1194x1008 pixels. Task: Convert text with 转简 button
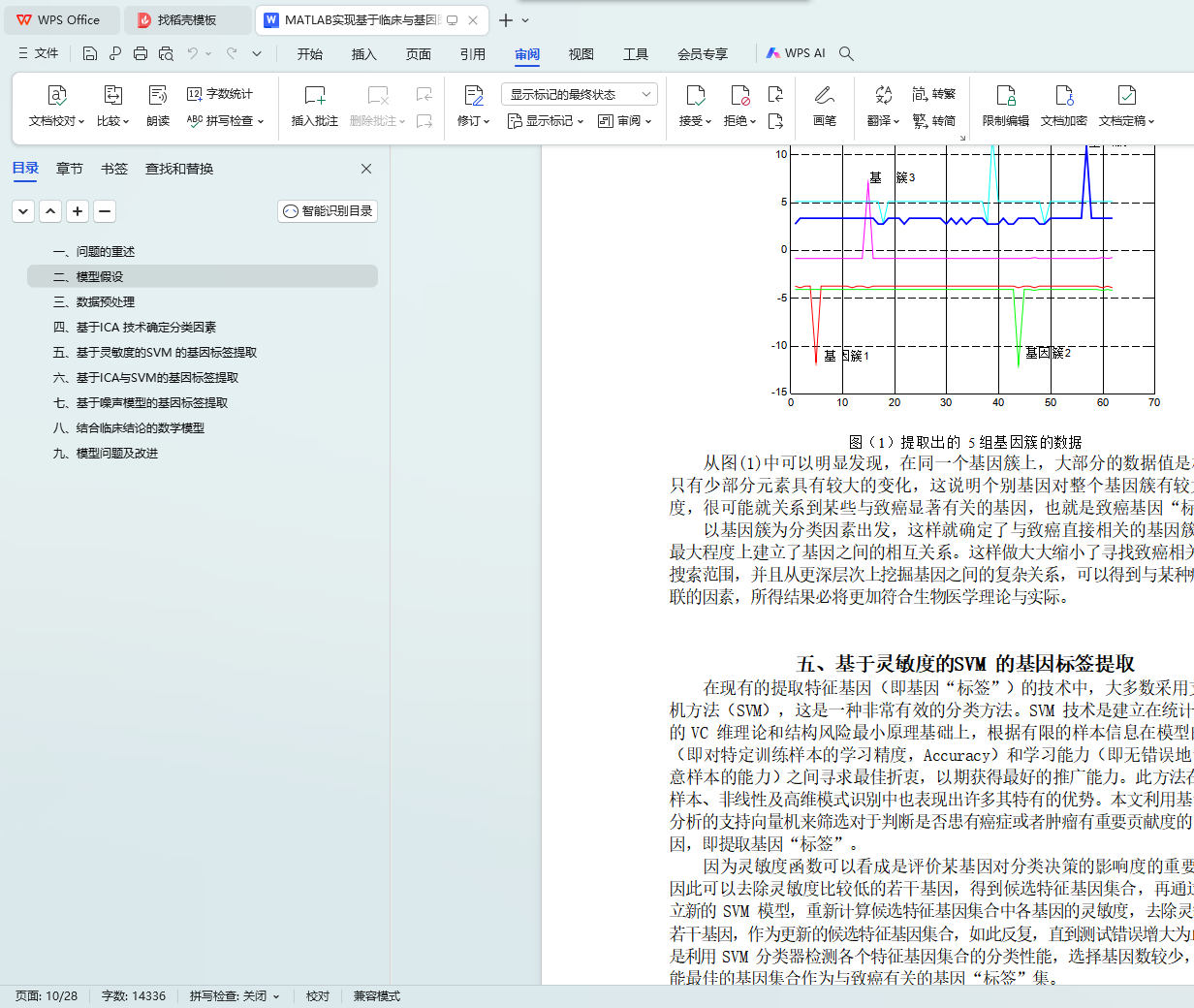point(934,121)
